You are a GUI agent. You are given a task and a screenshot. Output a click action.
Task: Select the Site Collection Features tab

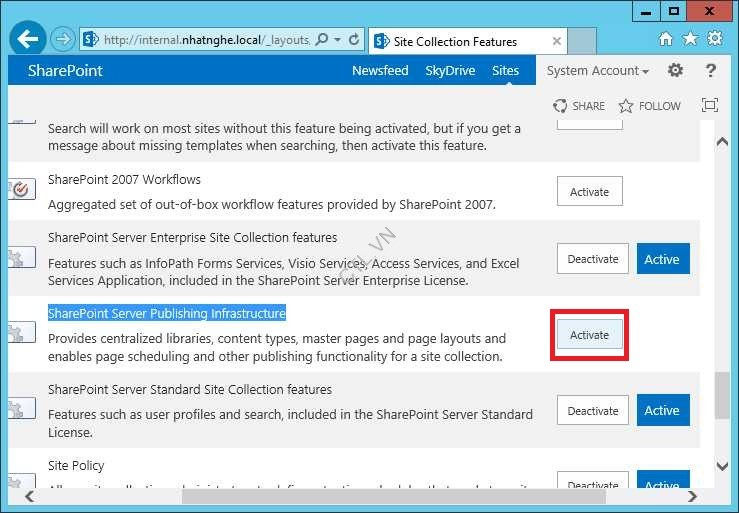click(x=467, y=41)
